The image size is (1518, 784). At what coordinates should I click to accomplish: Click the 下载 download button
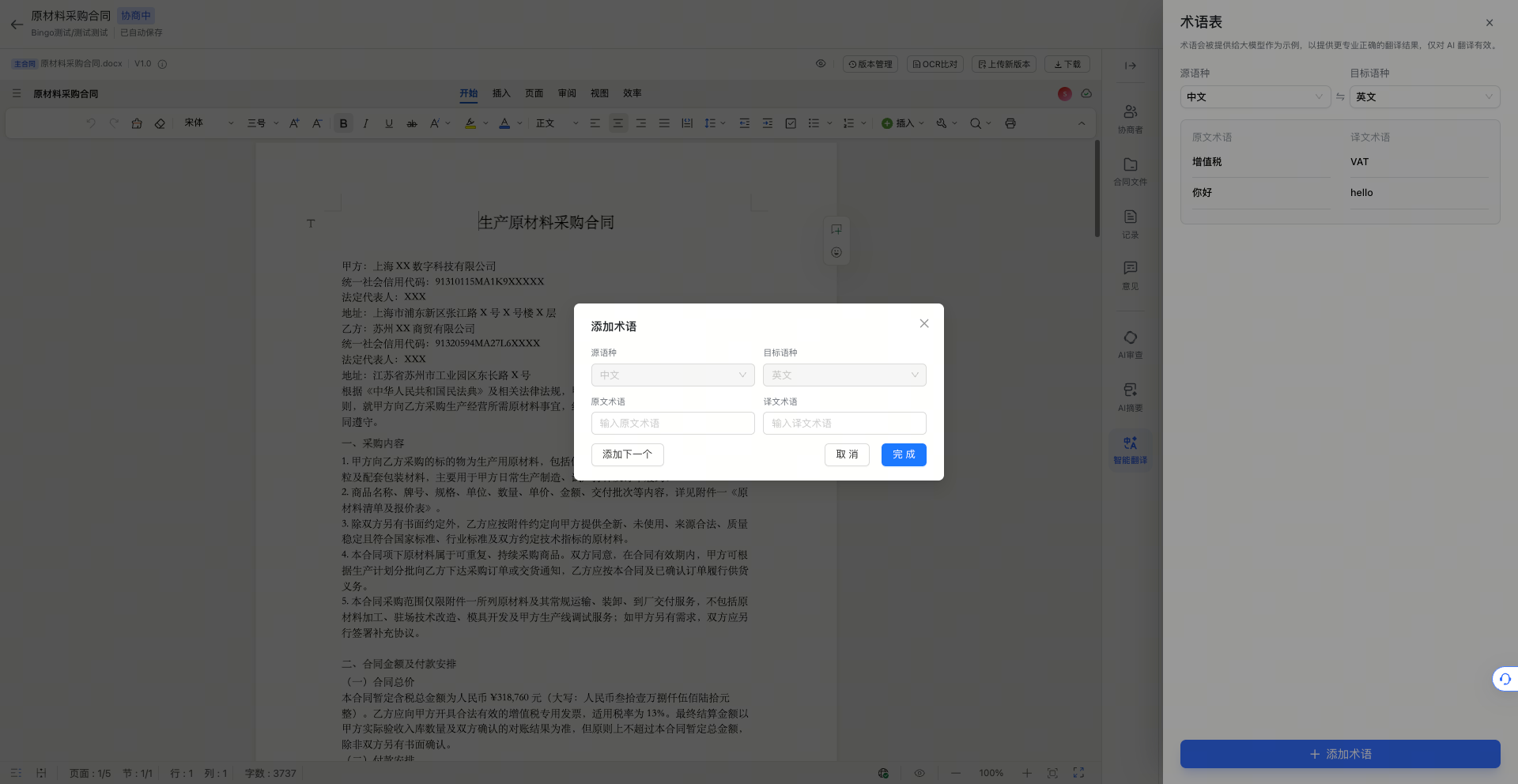pos(1067,64)
